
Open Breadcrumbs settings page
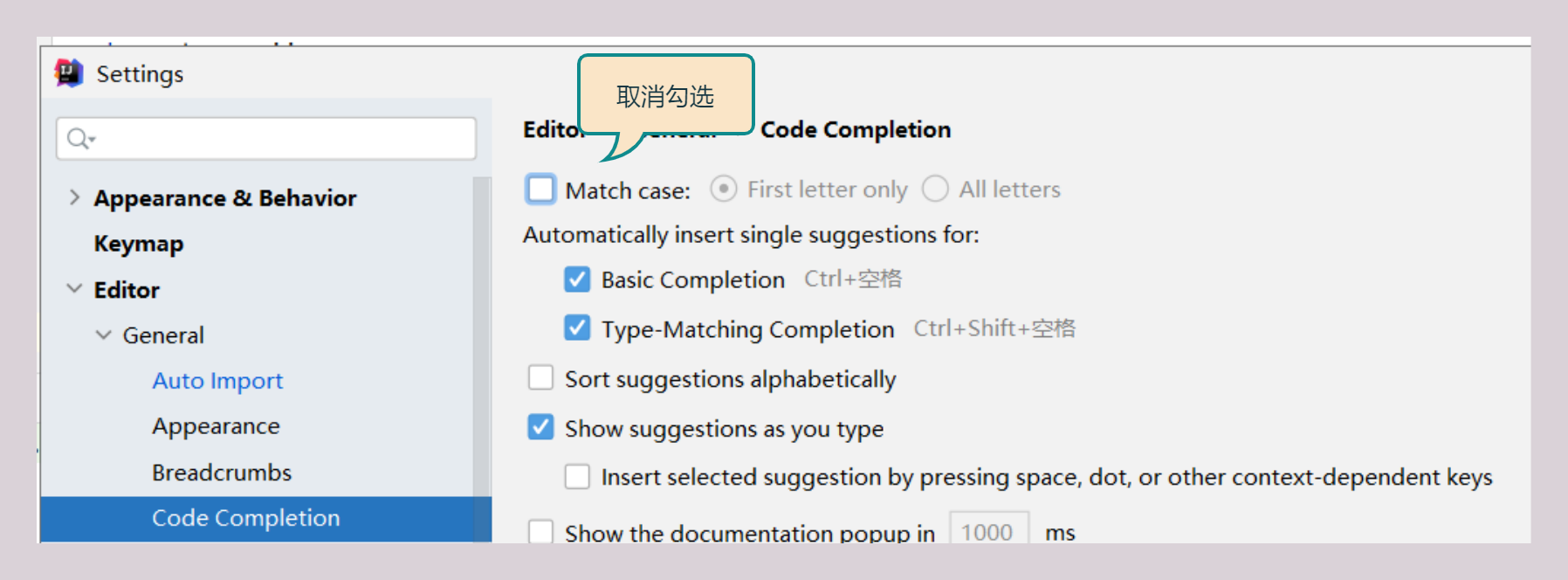pos(222,473)
